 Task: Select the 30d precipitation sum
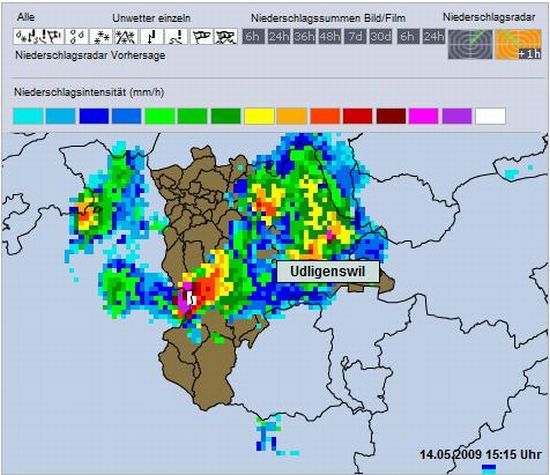pos(381,36)
